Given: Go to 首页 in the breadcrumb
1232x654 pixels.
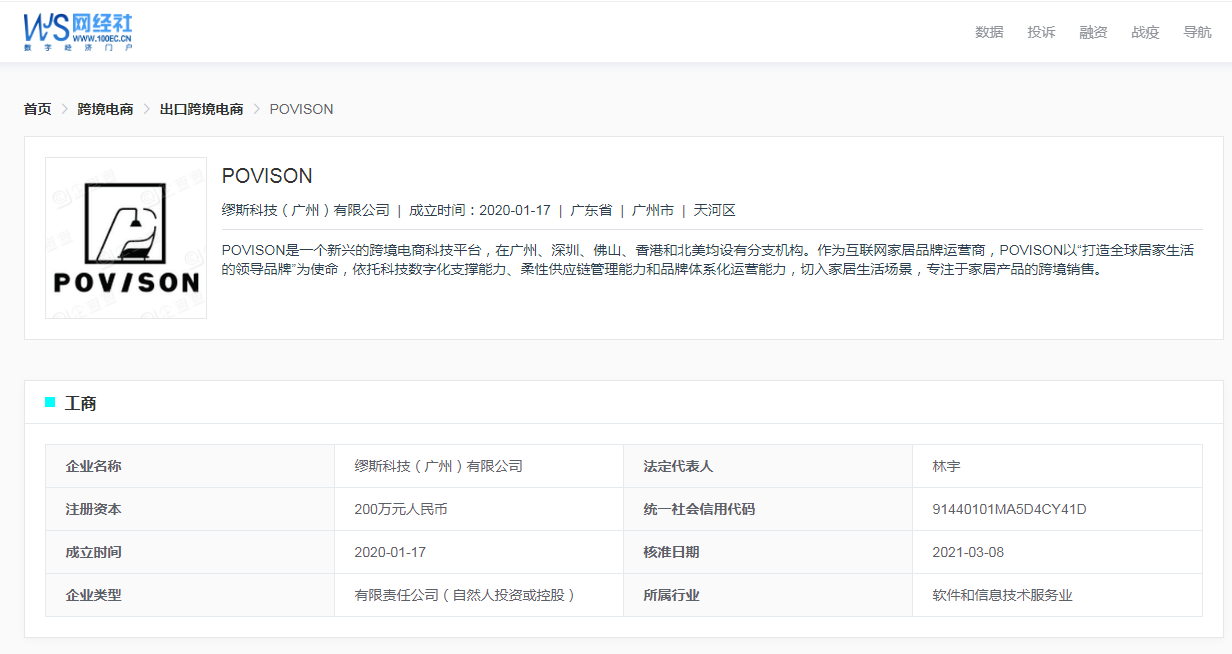Looking at the screenshot, I should [x=38, y=109].
